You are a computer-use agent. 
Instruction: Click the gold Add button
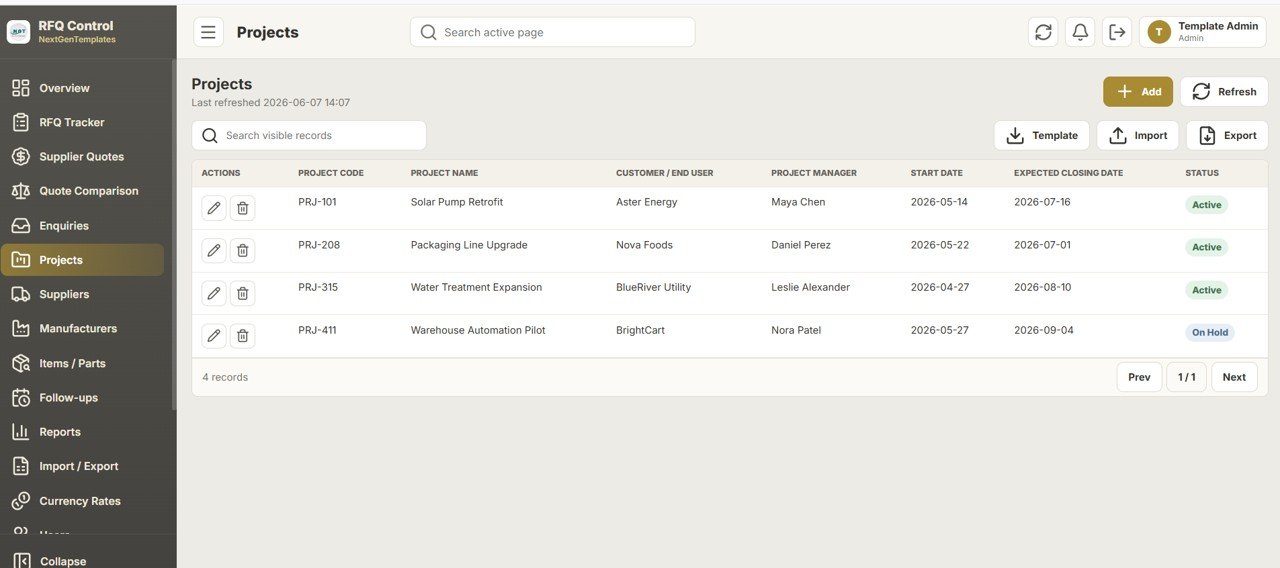coord(1138,92)
